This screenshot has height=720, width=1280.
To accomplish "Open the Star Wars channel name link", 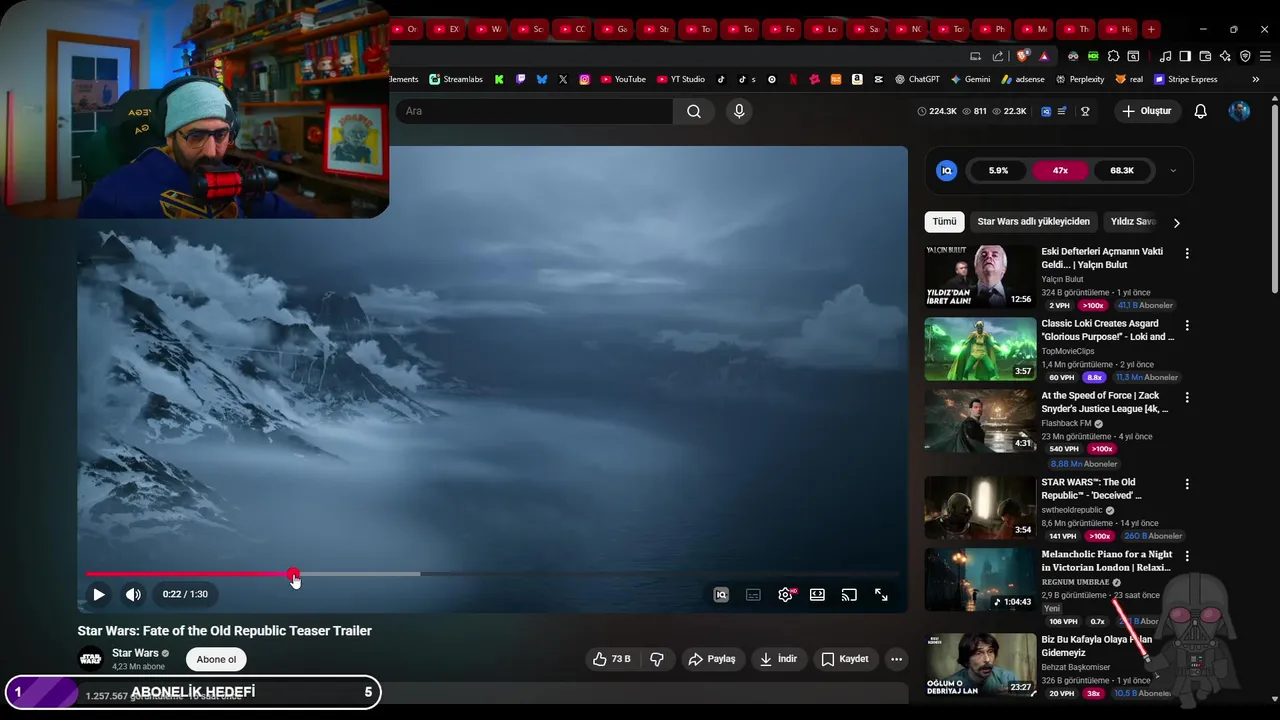I will [135, 653].
